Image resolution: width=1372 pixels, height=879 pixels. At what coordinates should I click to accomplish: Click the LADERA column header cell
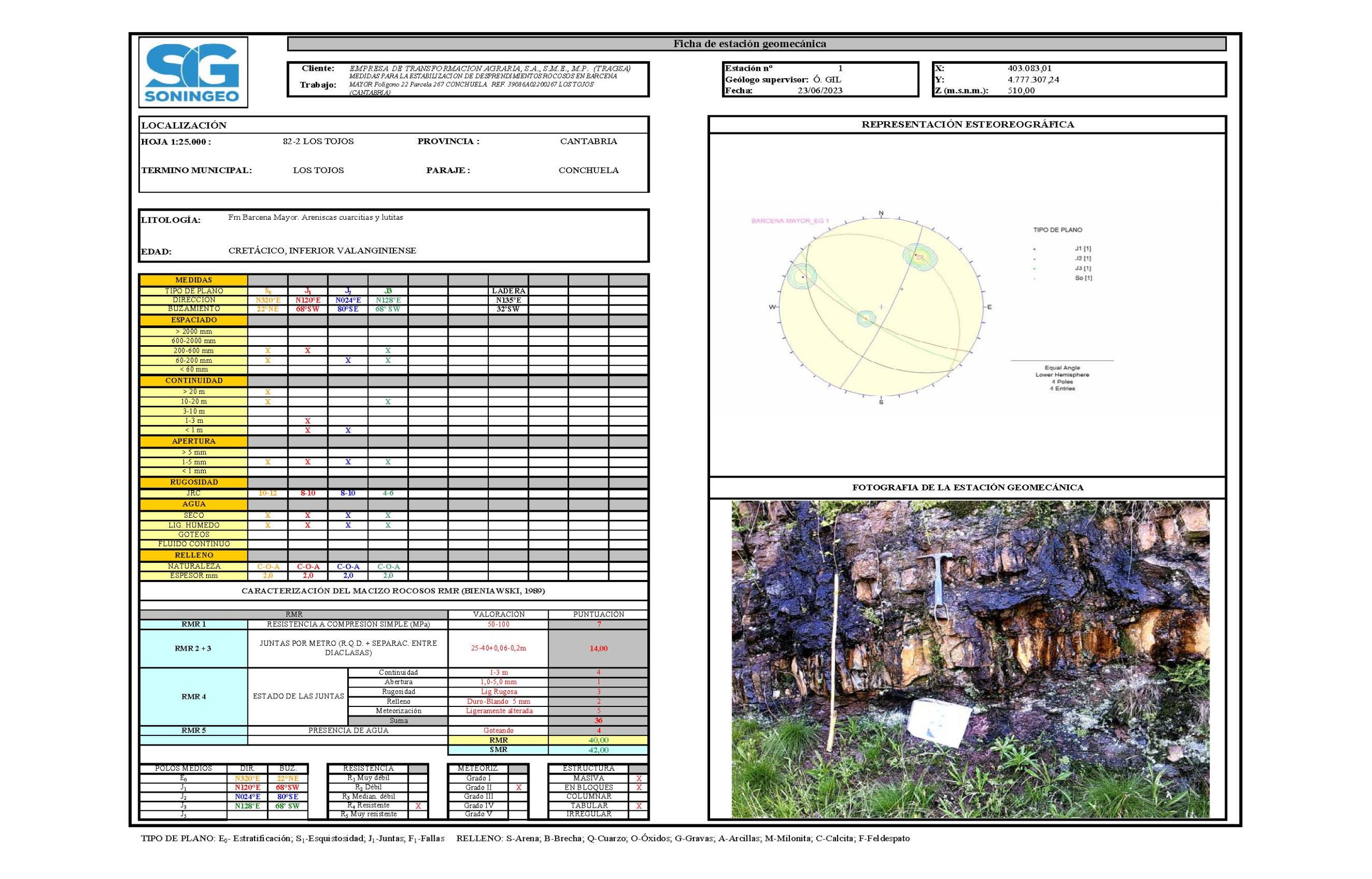508,291
